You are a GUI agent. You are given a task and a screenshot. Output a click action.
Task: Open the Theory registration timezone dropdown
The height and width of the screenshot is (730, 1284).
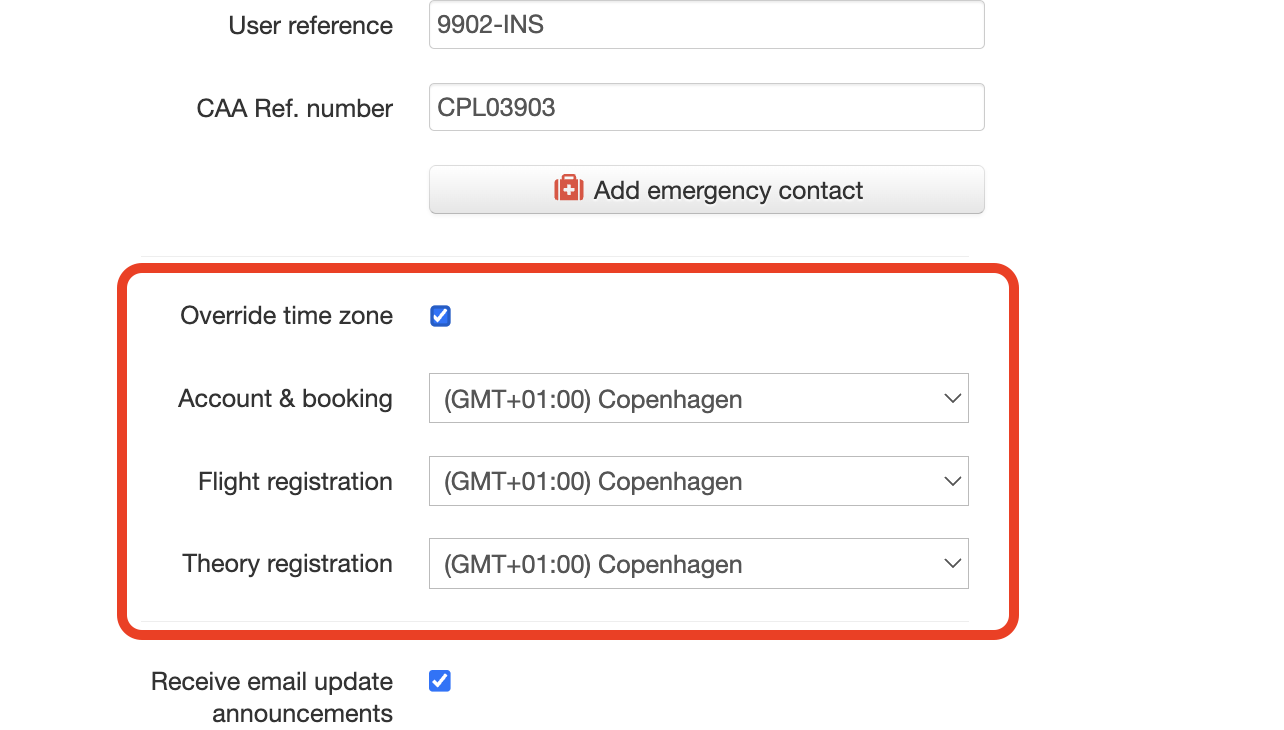(698, 563)
